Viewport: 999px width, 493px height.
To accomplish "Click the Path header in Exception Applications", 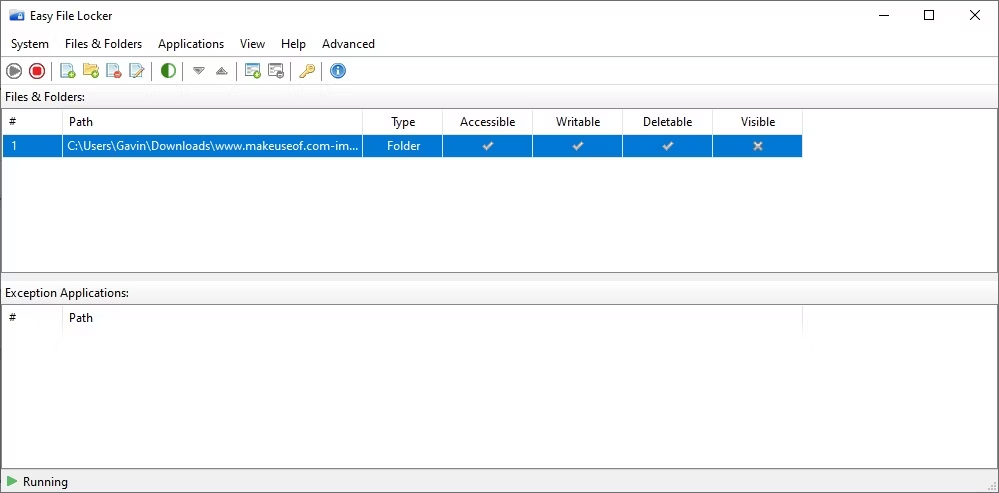I will coord(432,318).
